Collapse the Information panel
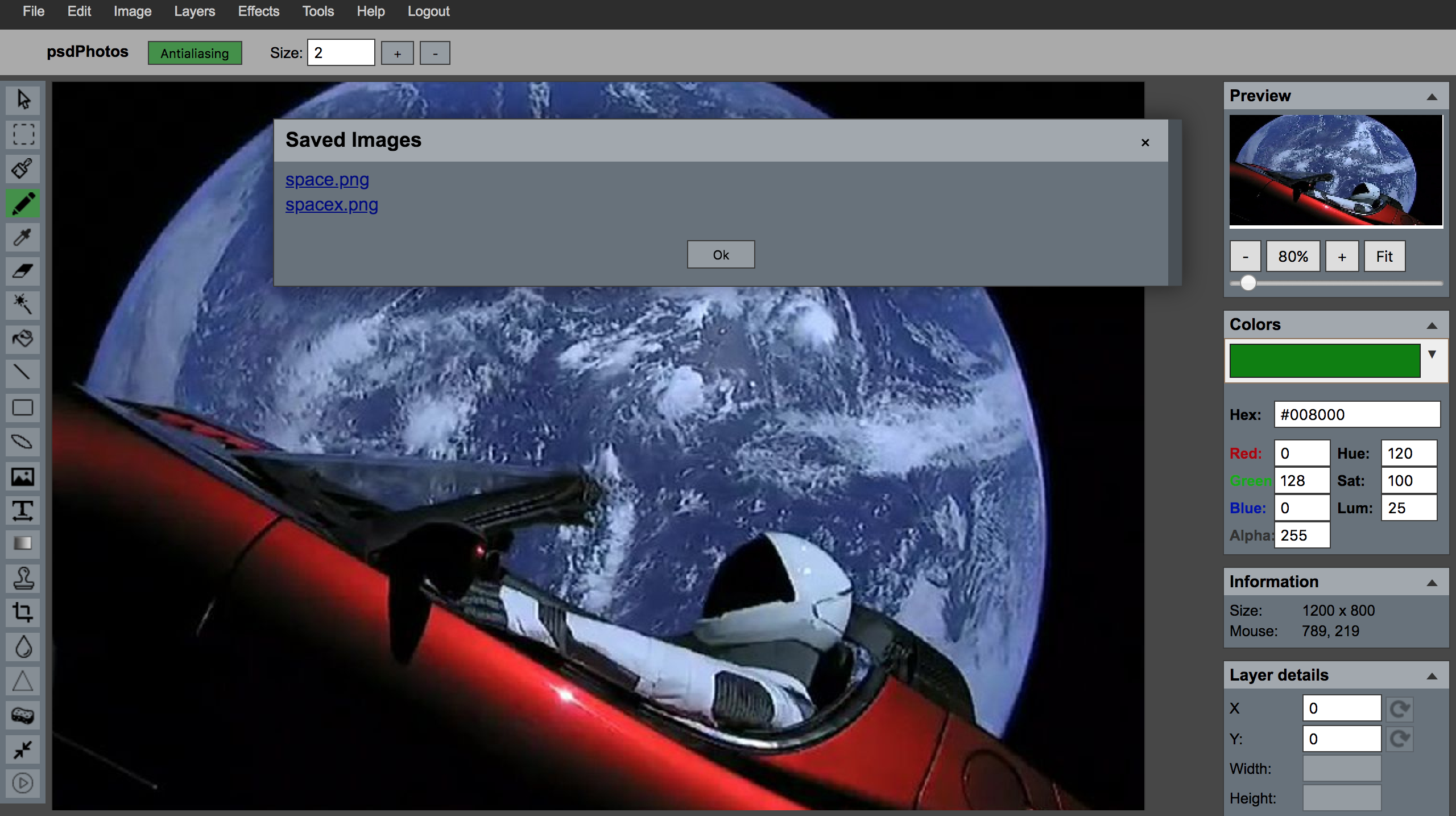Viewport: 1456px width, 816px height. pyautogui.click(x=1432, y=583)
